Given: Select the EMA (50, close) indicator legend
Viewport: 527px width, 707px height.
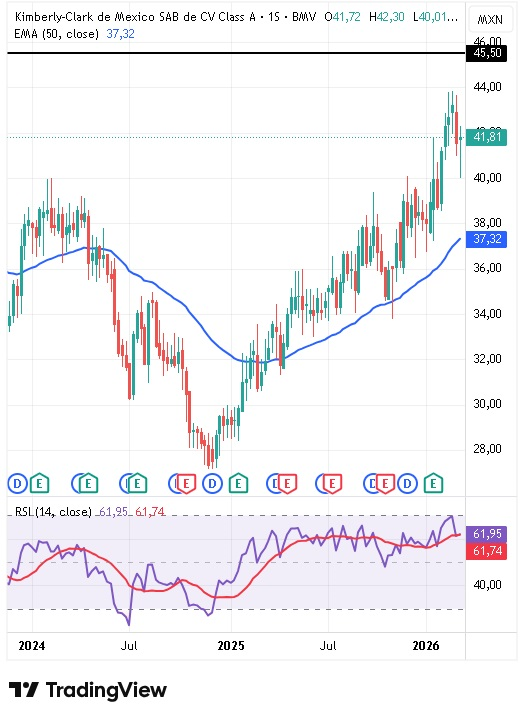Looking at the screenshot, I should pyautogui.click(x=56, y=34).
